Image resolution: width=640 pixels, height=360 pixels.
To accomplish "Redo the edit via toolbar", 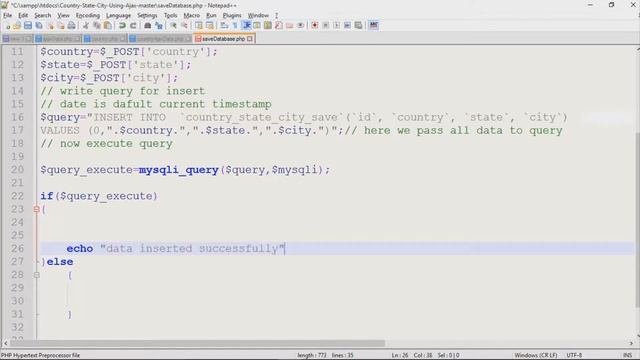I will click(133, 25).
